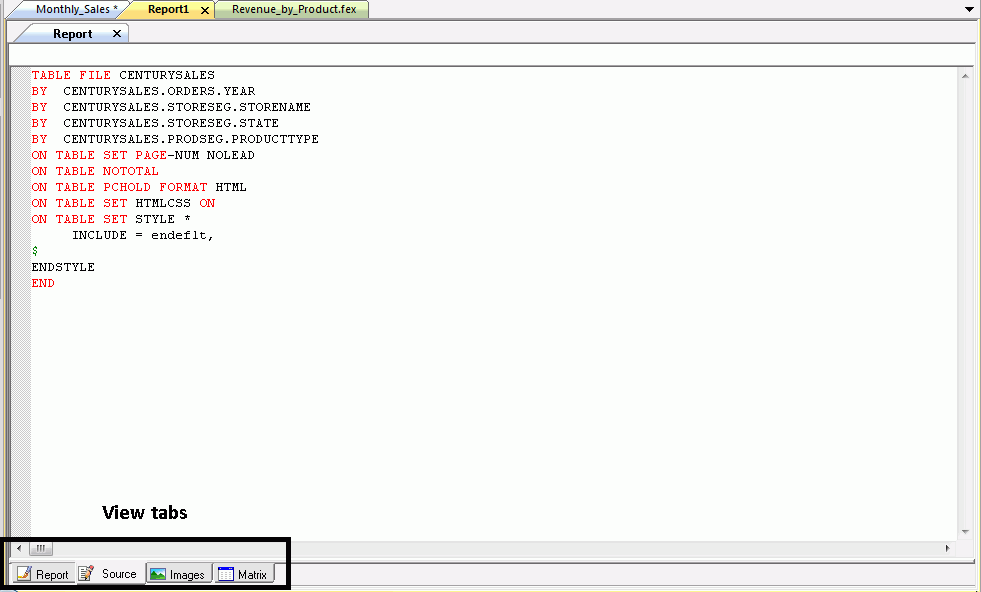Close the inner Report tab
Image resolution: width=981 pixels, height=592 pixels.
[x=116, y=34]
